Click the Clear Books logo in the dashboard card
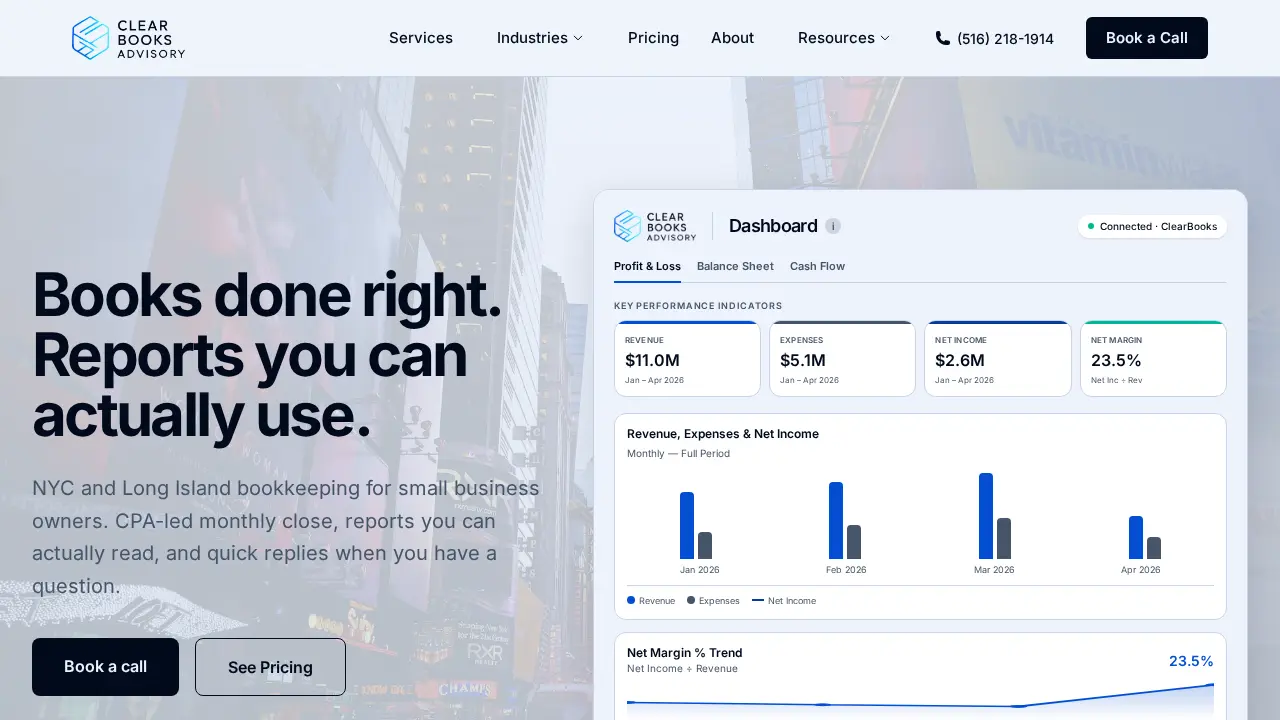Image resolution: width=1280 pixels, height=720 pixels. point(655,226)
